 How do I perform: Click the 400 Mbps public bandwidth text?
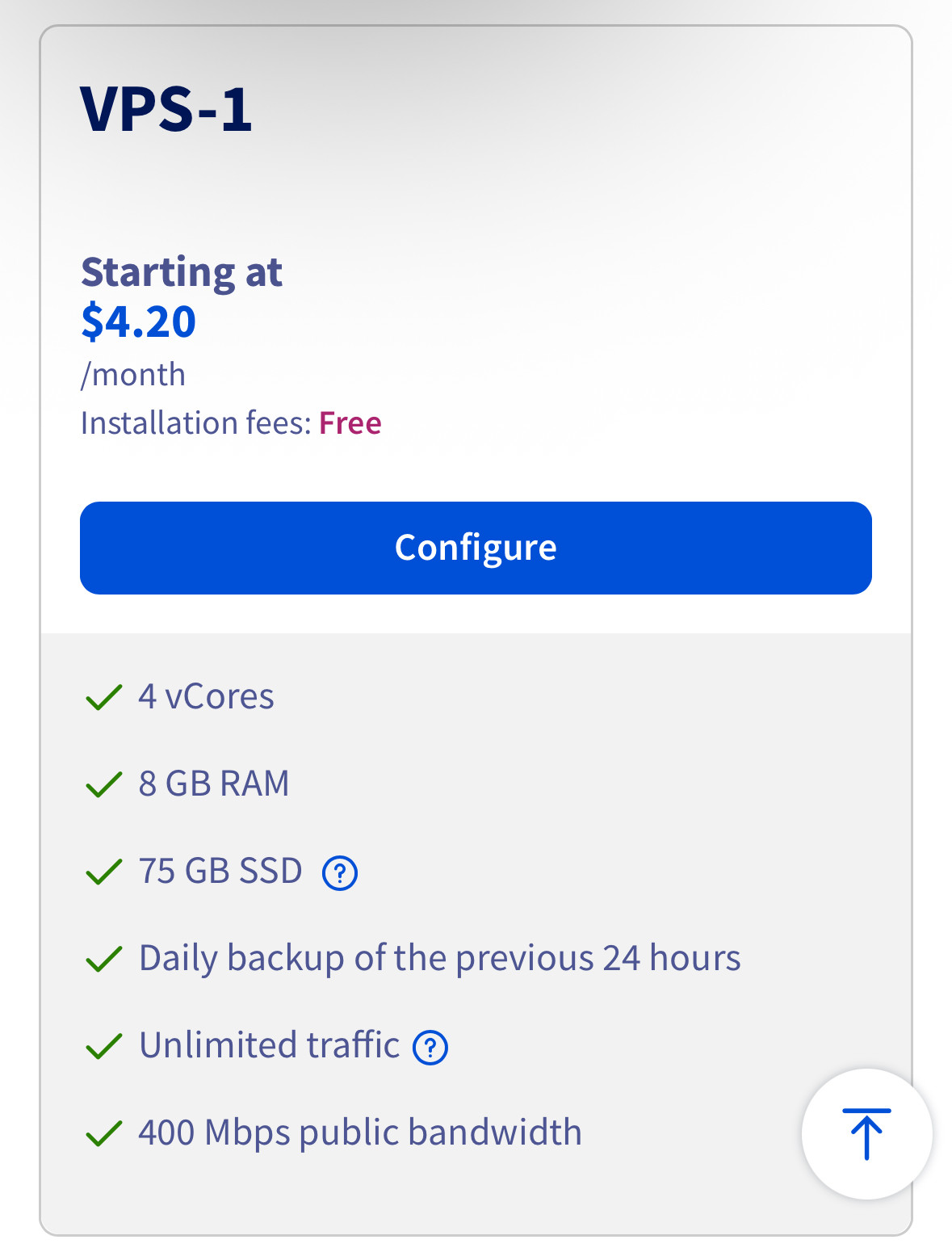pos(360,1132)
